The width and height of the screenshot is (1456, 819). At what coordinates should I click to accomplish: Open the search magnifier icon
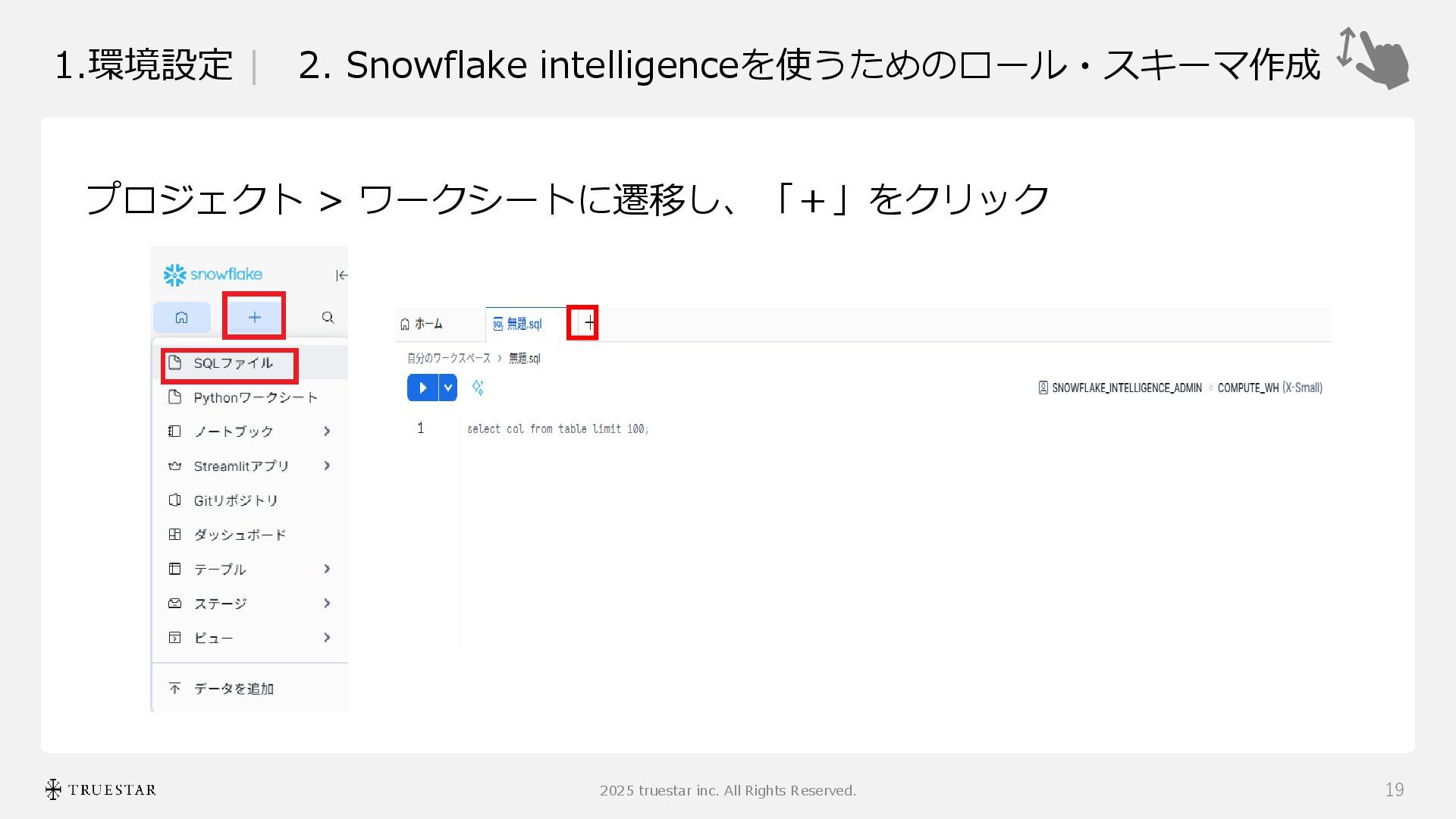[328, 317]
